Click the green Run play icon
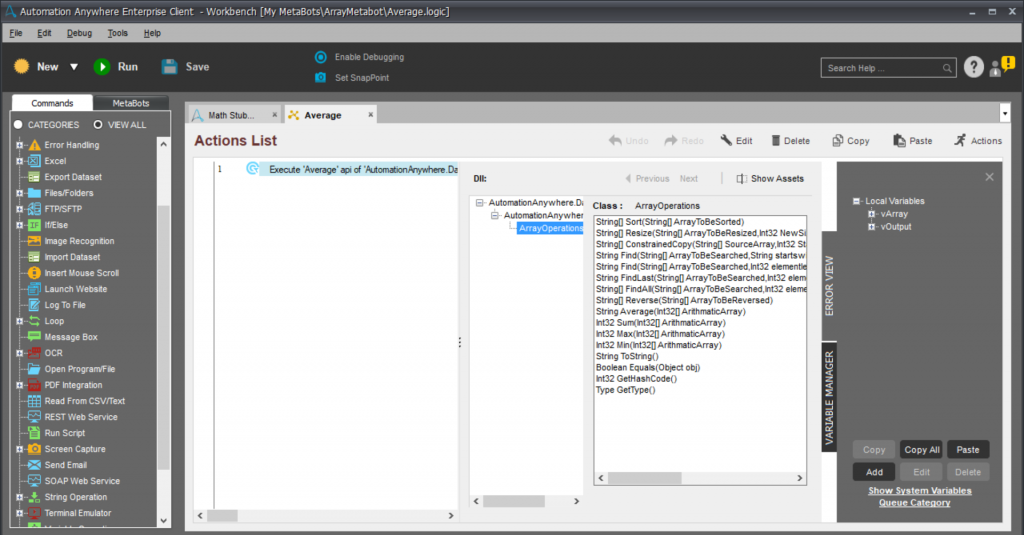The image size is (1024, 535). [102, 67]
